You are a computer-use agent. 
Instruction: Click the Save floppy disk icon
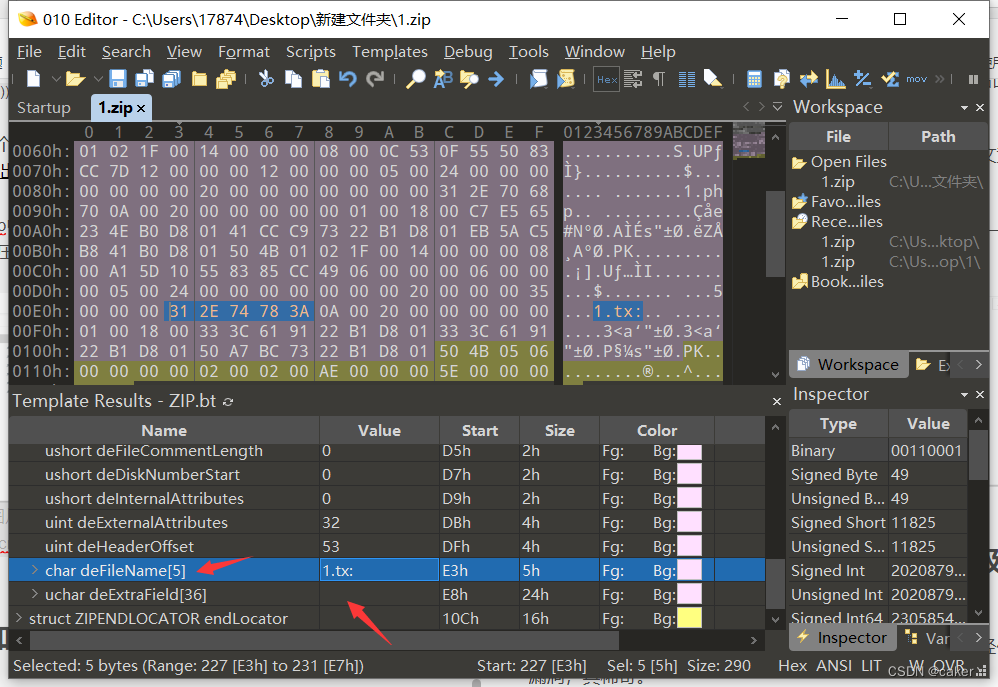tap(118, 79)
